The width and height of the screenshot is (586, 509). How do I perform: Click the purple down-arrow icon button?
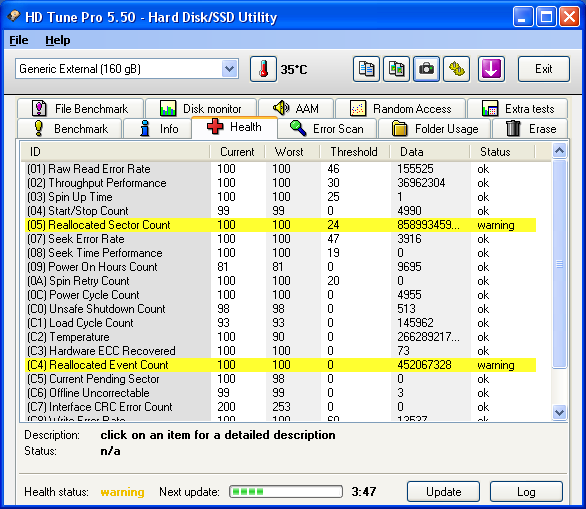coord(491,69)
